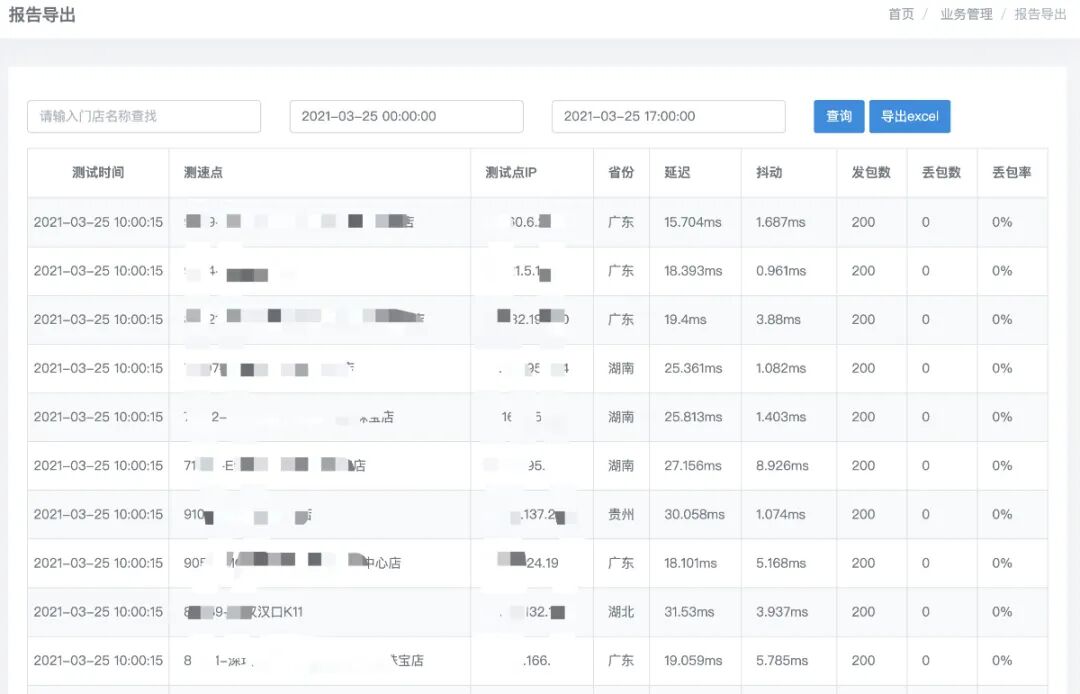Click the 导出excel button
The image size is (1080, 694).
coord(910,116)
